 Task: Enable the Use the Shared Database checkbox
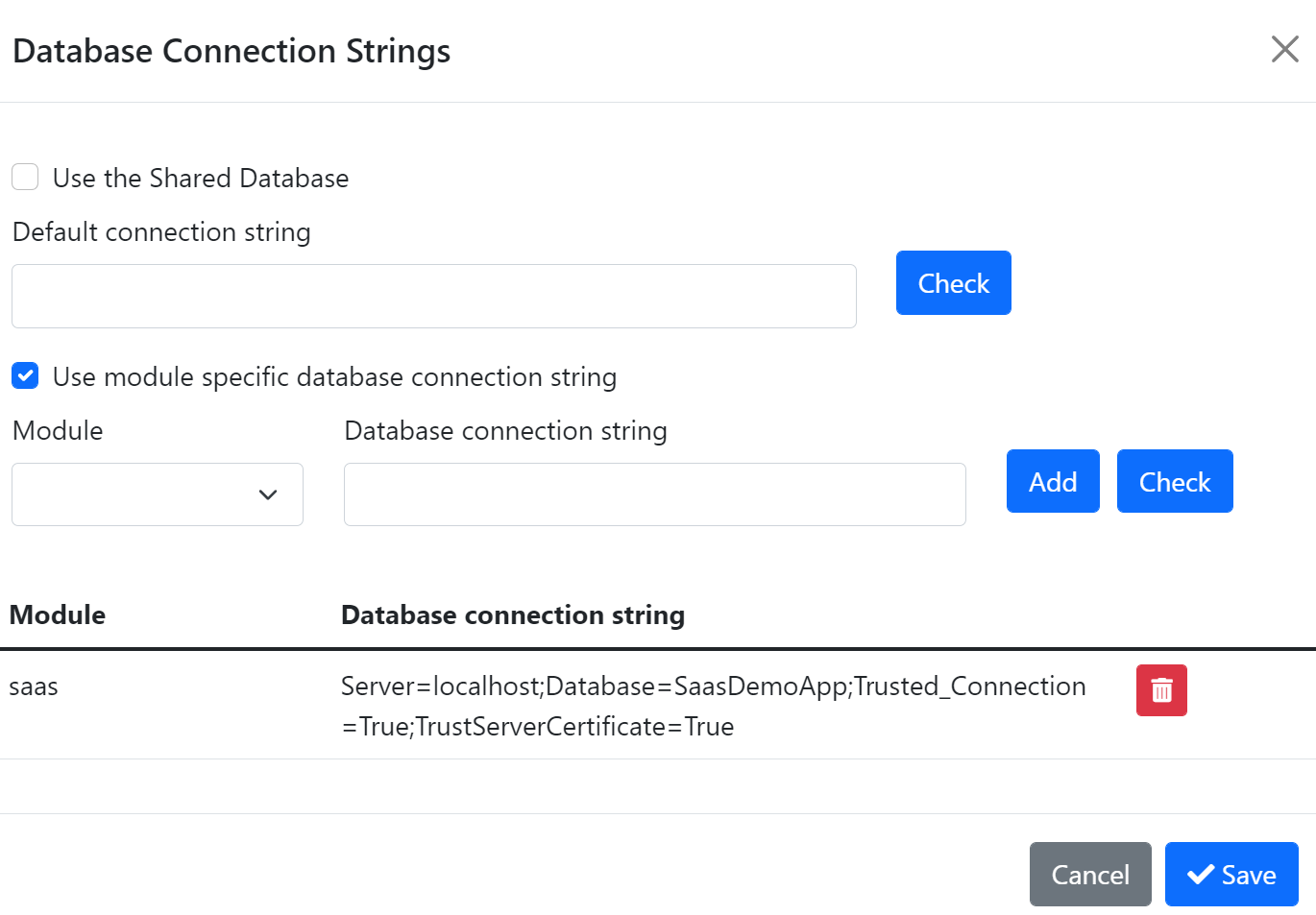[25, 178]
